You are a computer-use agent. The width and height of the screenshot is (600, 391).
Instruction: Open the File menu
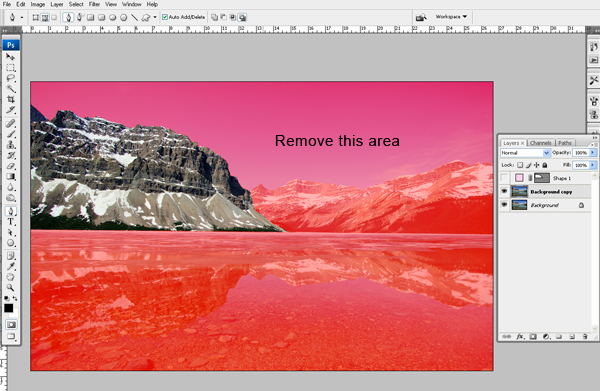(7, 4)
